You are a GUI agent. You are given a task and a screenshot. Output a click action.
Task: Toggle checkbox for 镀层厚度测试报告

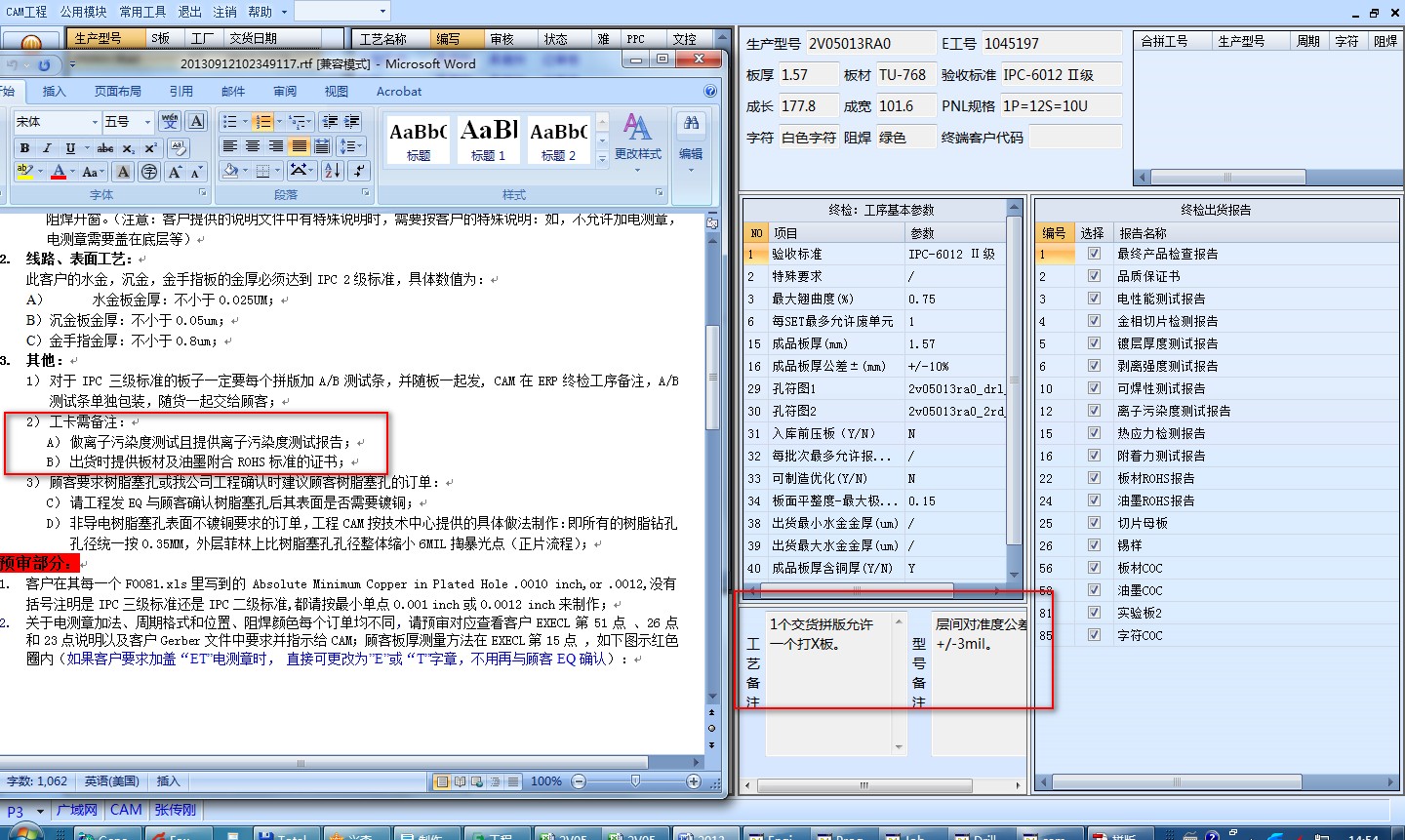coord(1094,343)
